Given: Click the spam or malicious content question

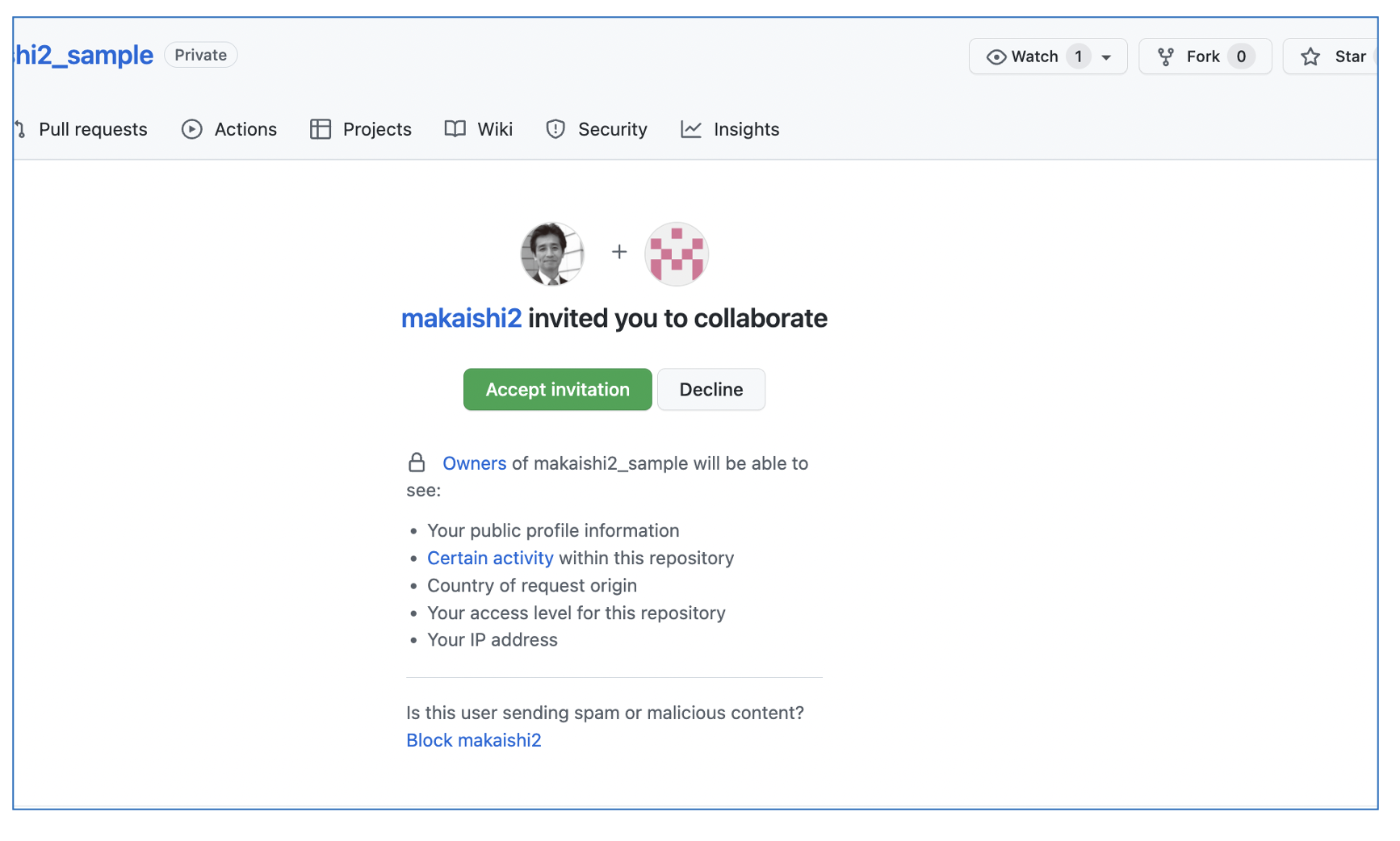Looking at the screenshot, I should (606, 713).
